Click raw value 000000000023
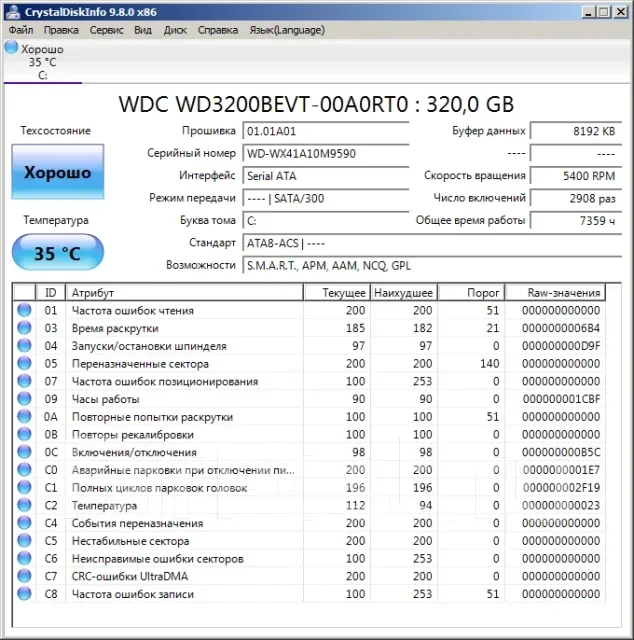Screen dimensions: 634x640 (561, 506)
